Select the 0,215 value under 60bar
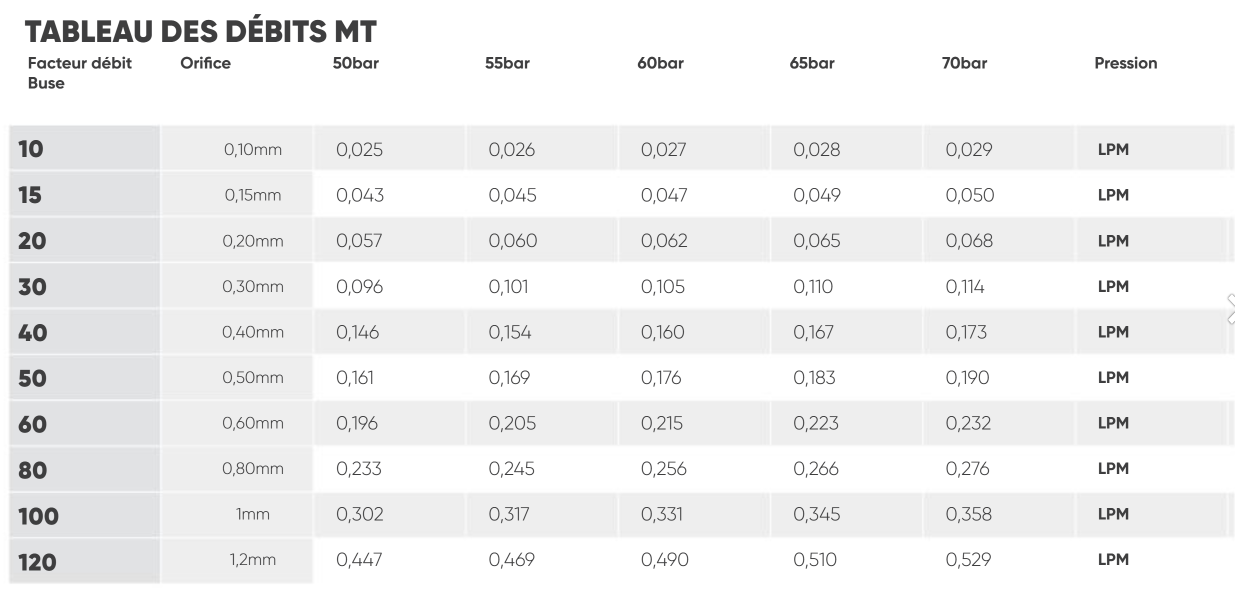The image size is (1235, 590). pyautogui.click(x=662, y=423)
